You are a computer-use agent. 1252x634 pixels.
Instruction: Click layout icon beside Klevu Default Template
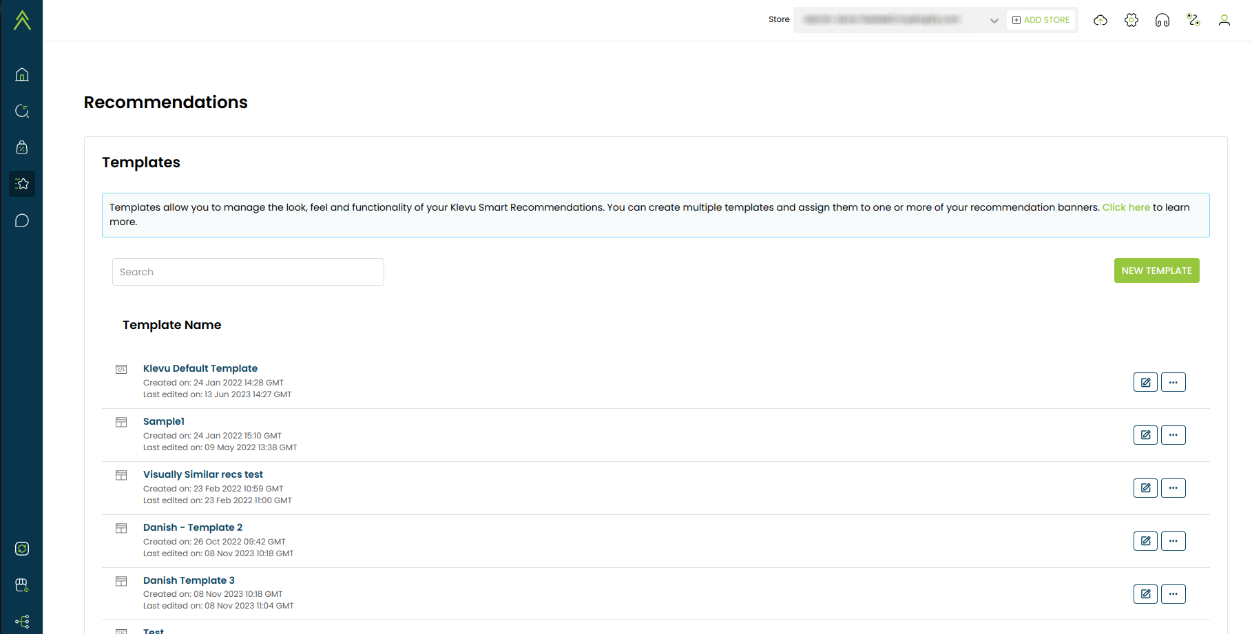[121, 369]
